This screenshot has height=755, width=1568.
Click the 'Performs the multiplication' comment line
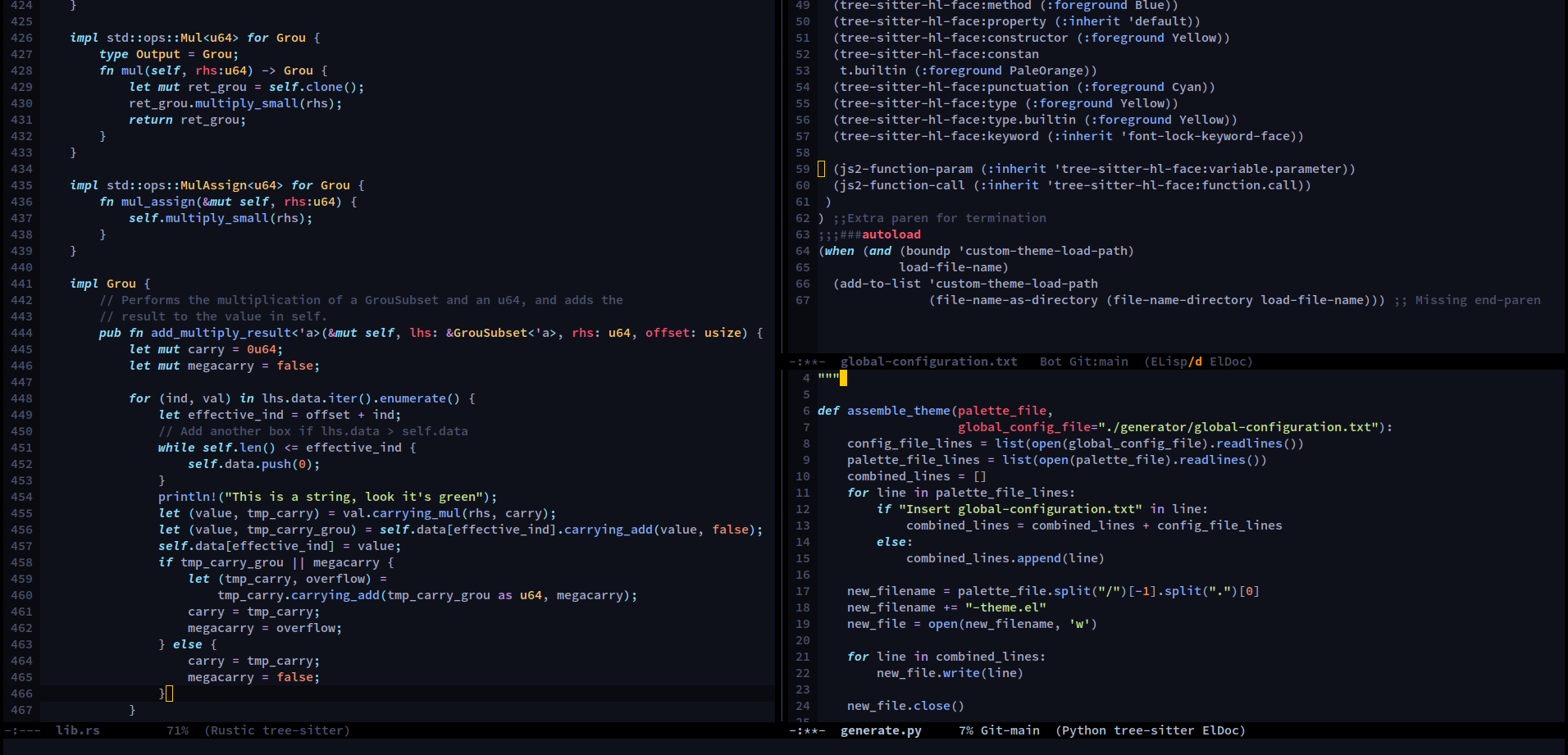(362, 300)
